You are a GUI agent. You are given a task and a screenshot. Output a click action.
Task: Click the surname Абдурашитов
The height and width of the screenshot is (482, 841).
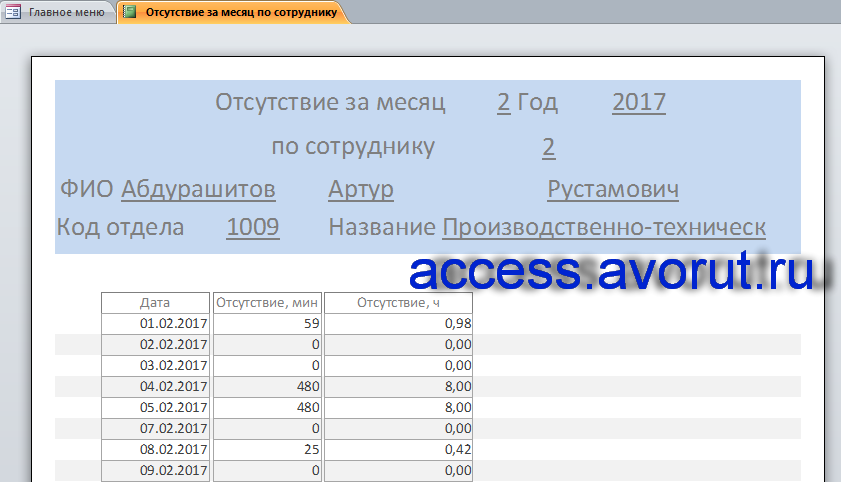click(198, 189)
